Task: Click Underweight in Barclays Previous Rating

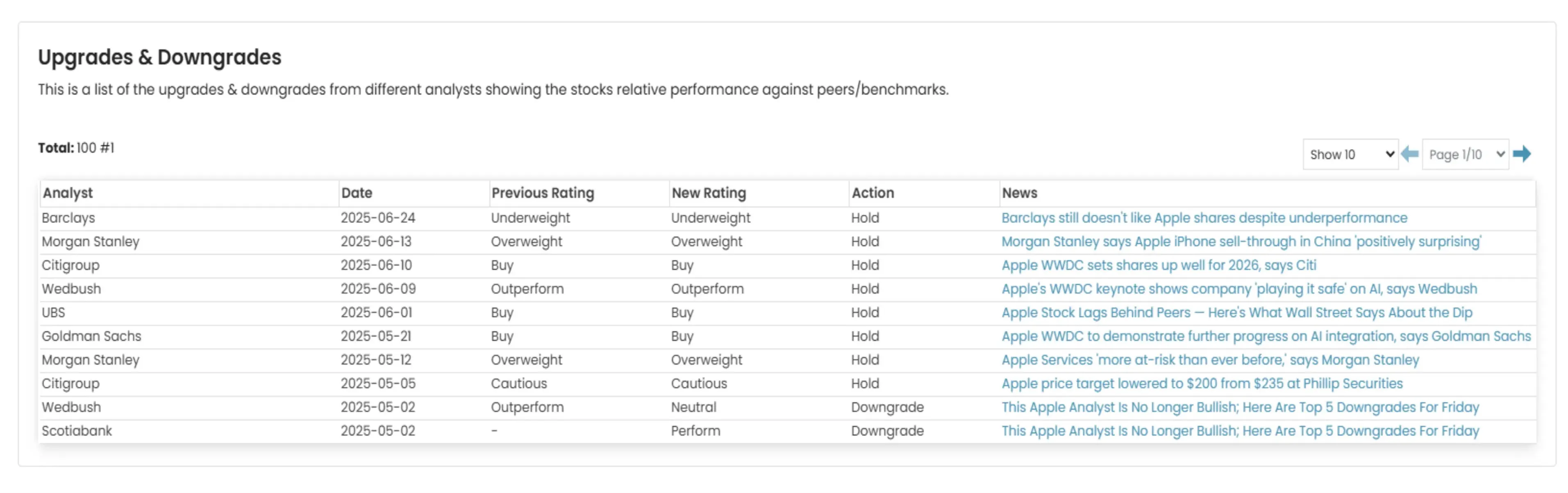Action: [x=530, y=218]
